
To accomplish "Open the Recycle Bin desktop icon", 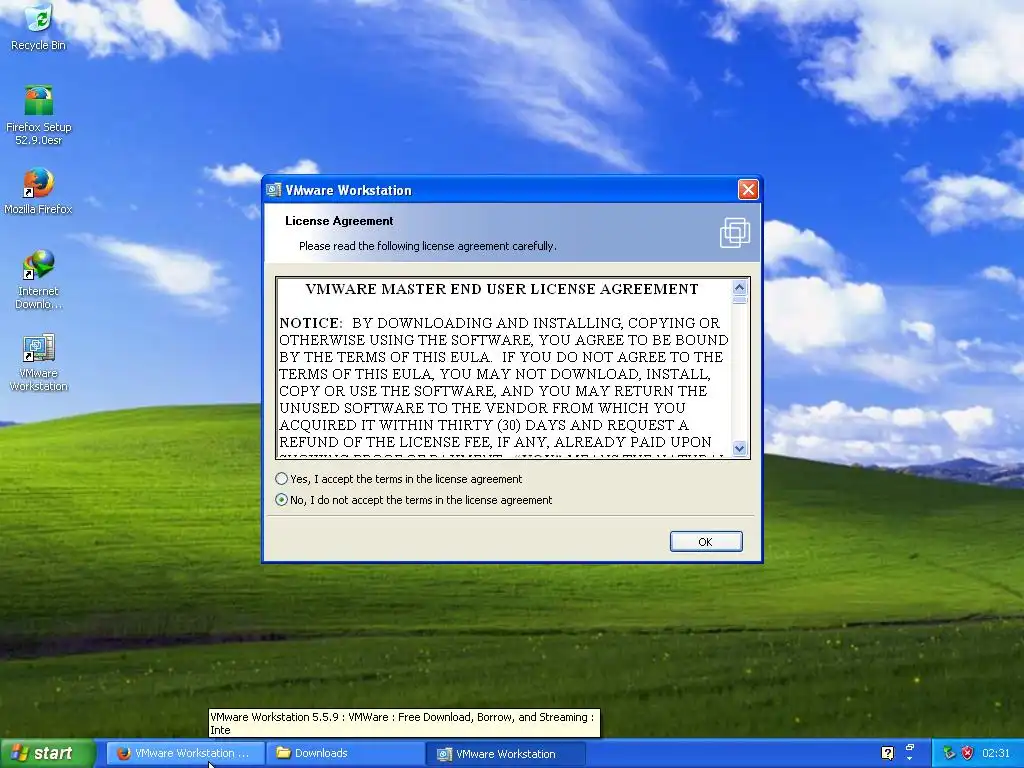I will coord(39,26).
